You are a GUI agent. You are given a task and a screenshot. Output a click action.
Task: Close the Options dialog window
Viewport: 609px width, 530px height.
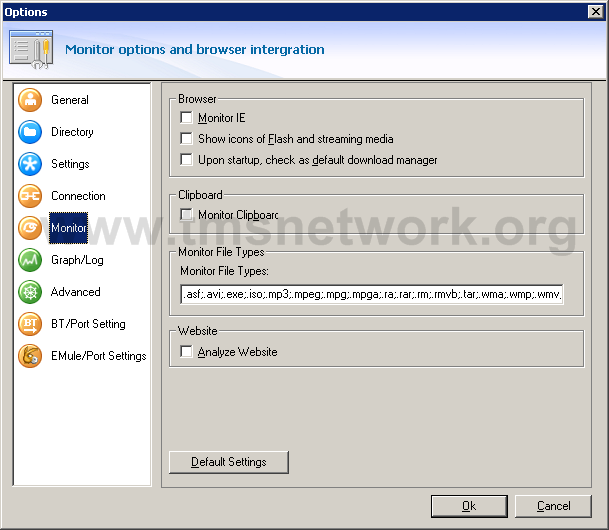(595, 12)
